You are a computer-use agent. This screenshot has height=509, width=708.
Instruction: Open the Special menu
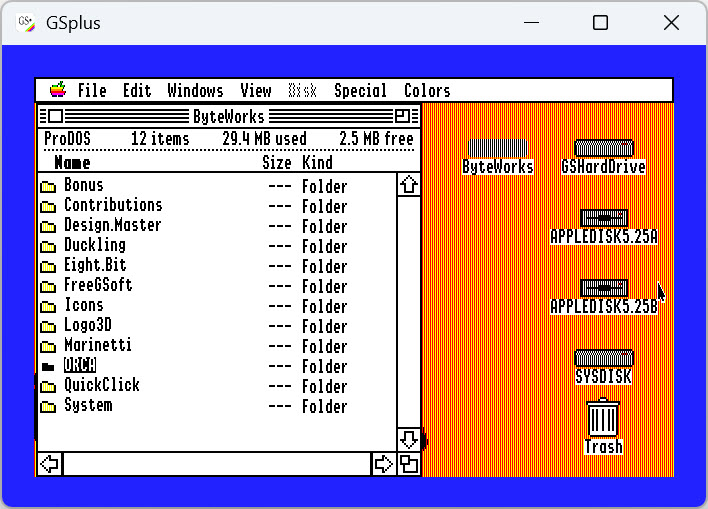pos(360,91)
